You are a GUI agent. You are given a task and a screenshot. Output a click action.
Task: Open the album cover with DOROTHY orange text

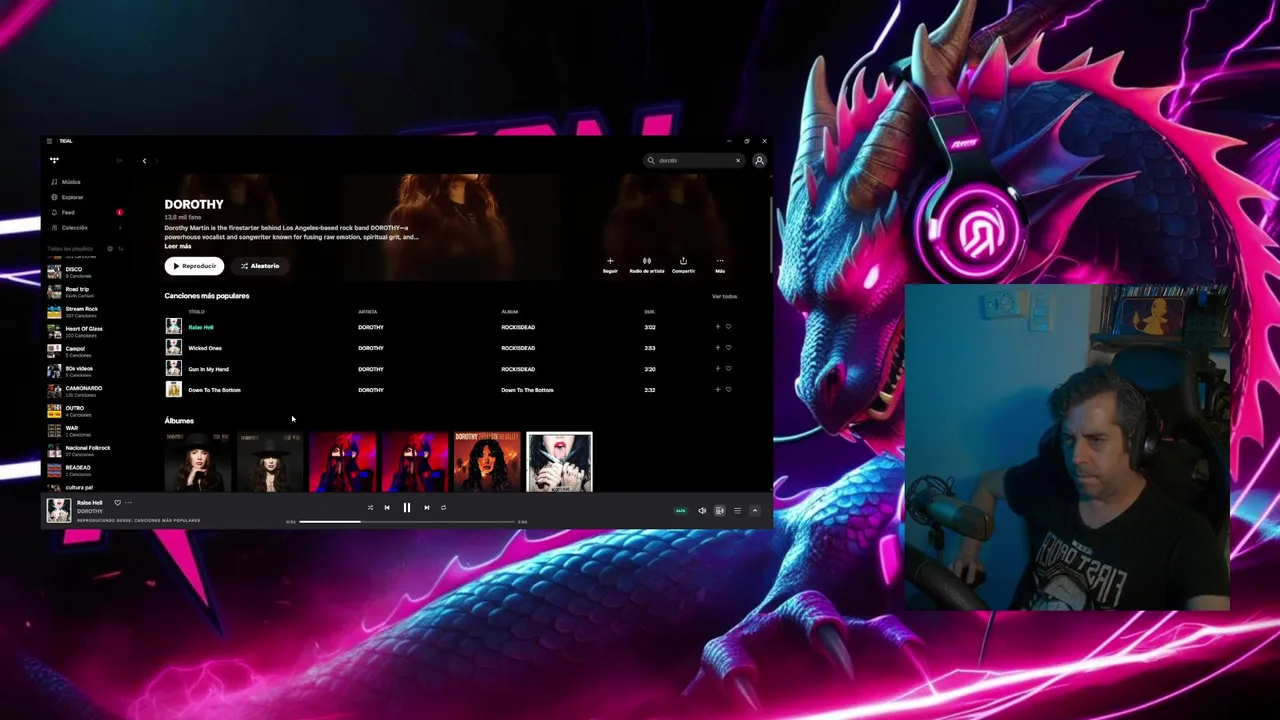487,462
